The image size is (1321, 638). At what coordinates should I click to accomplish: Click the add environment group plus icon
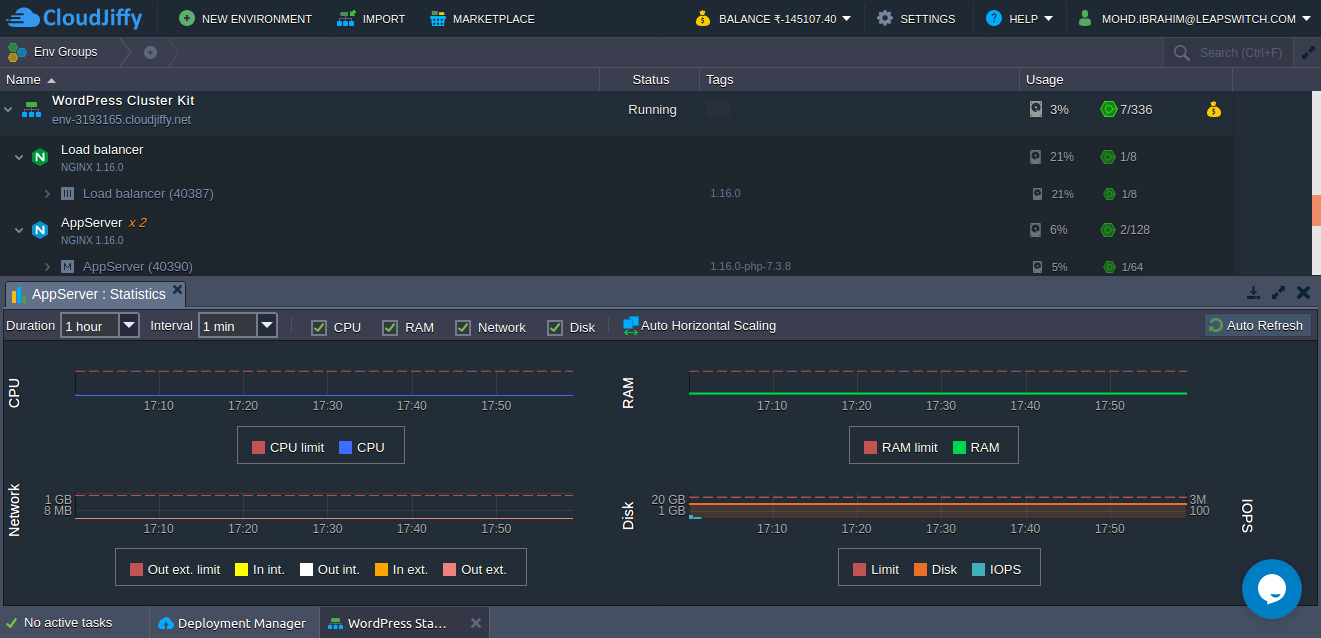[150, 52]
